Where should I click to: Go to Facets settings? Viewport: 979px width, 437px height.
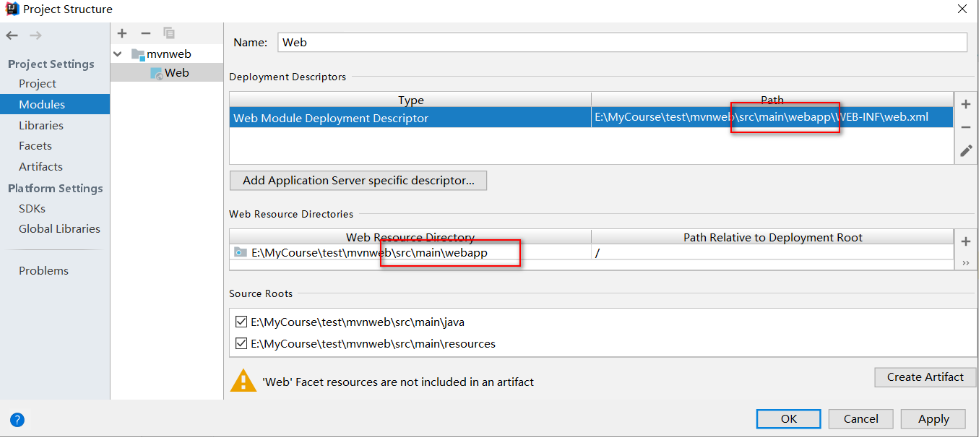coord(35,146)
